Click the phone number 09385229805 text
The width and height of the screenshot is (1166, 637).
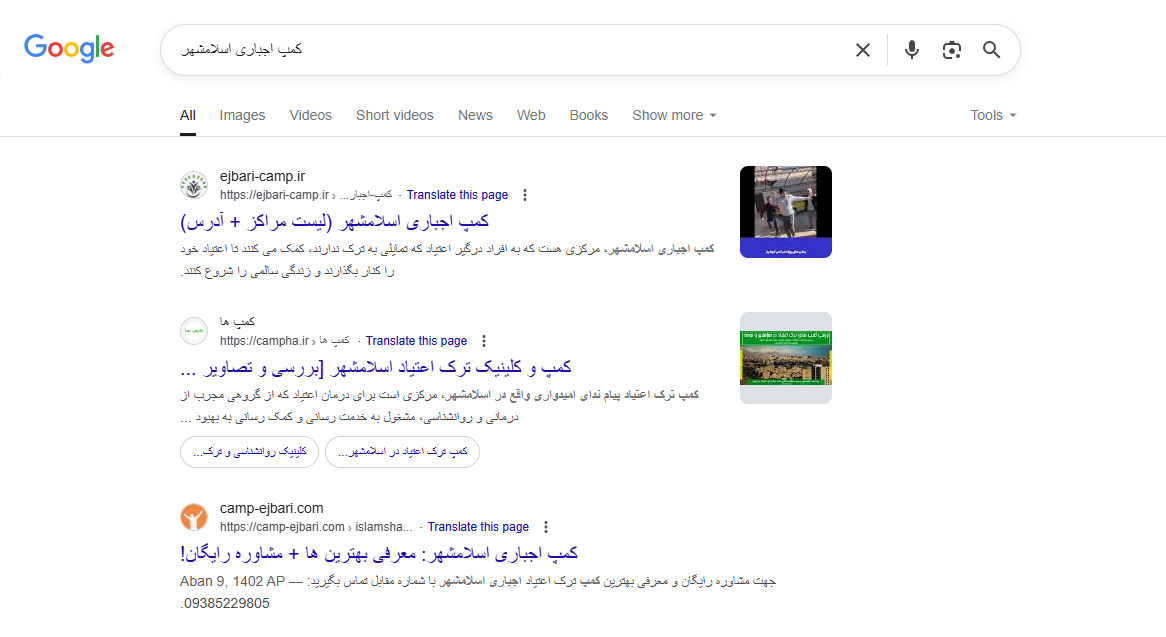pos(226,604)
